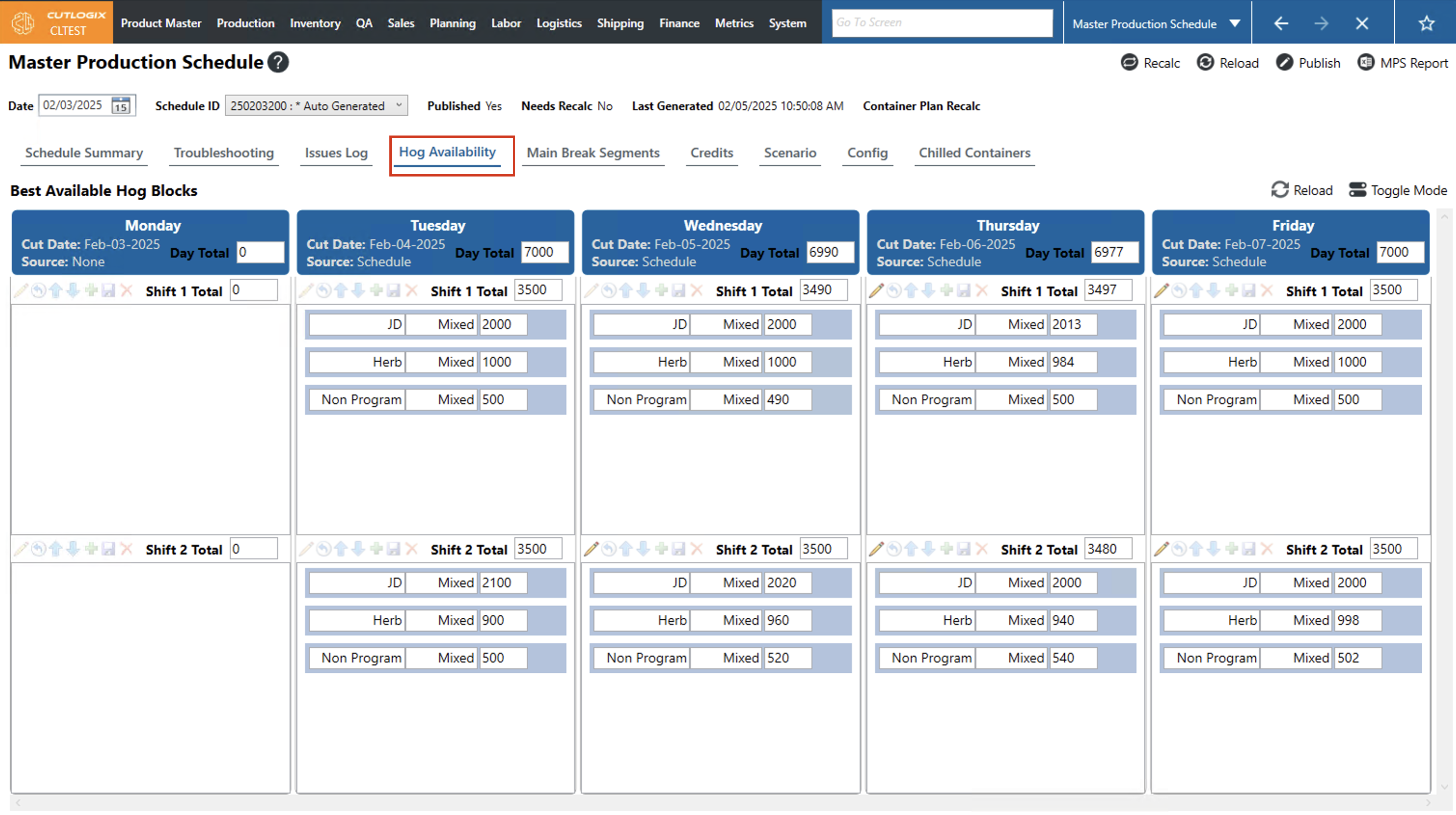Switch to the Troubleshooting tab

point(224,152)
